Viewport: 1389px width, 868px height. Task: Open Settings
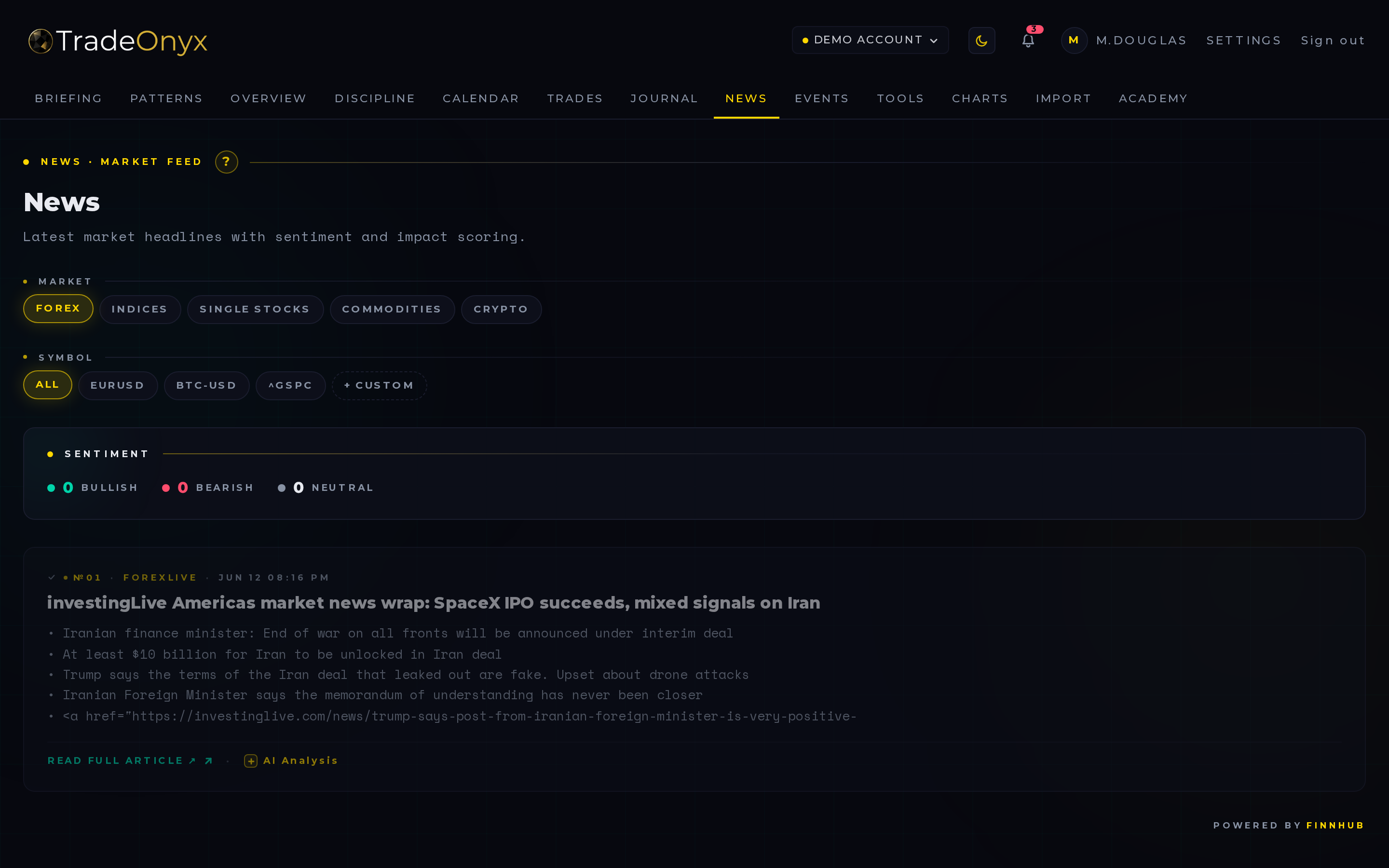tap(1244, 41)
